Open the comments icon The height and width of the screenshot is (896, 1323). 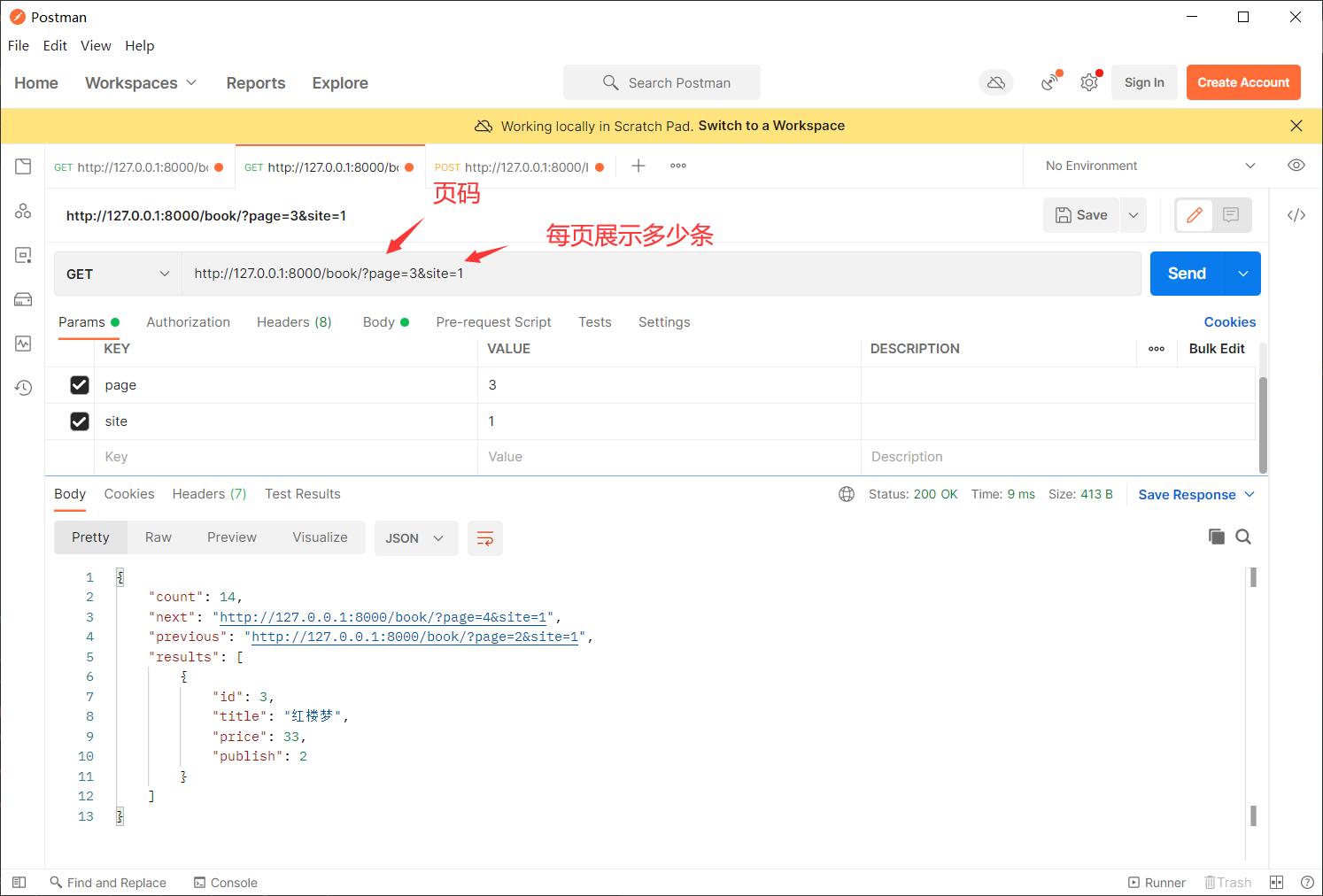pyautogui.click(x=1231, y=215)
